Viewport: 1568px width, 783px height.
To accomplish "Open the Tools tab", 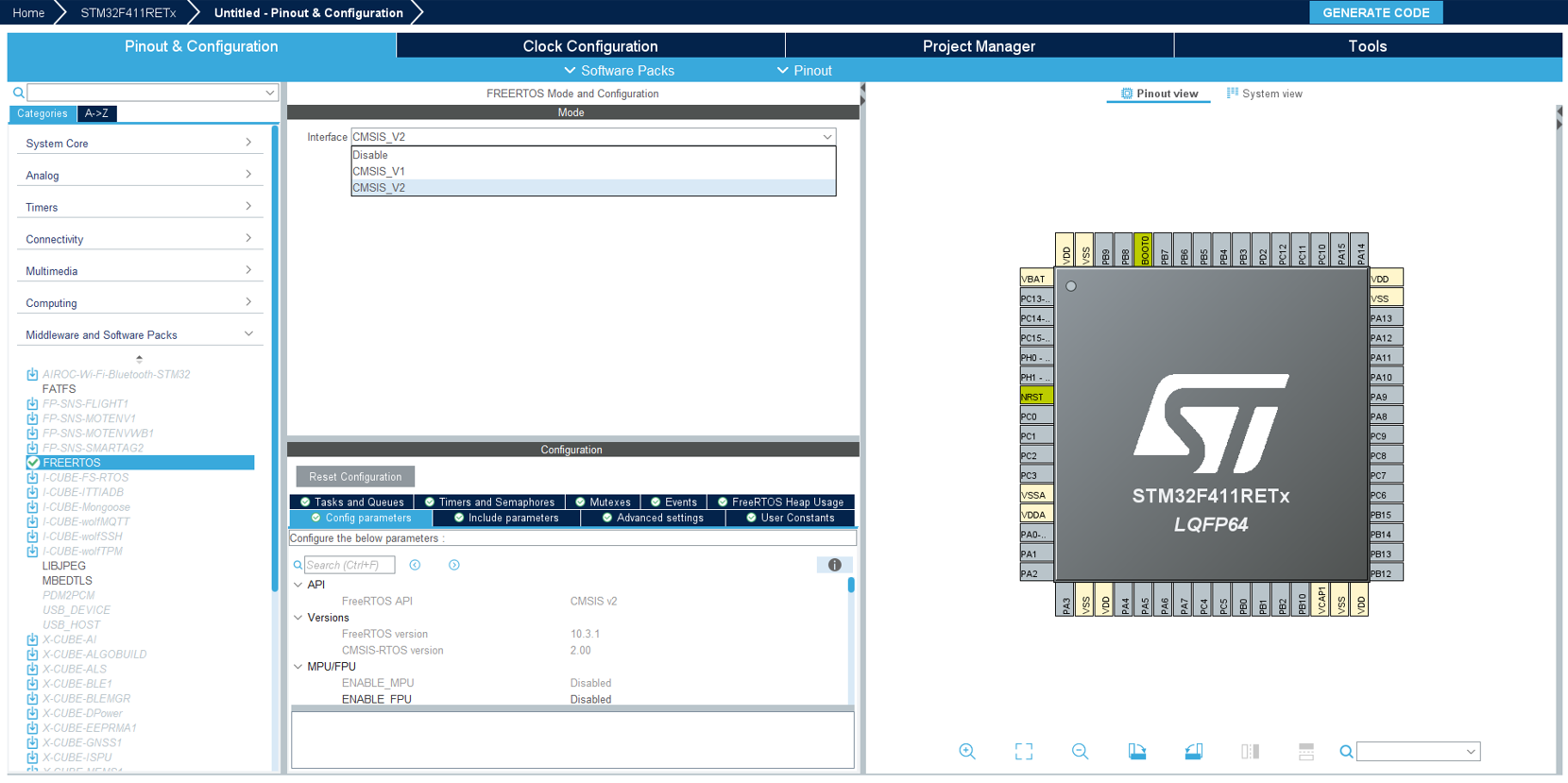I will click(1368, 46).
